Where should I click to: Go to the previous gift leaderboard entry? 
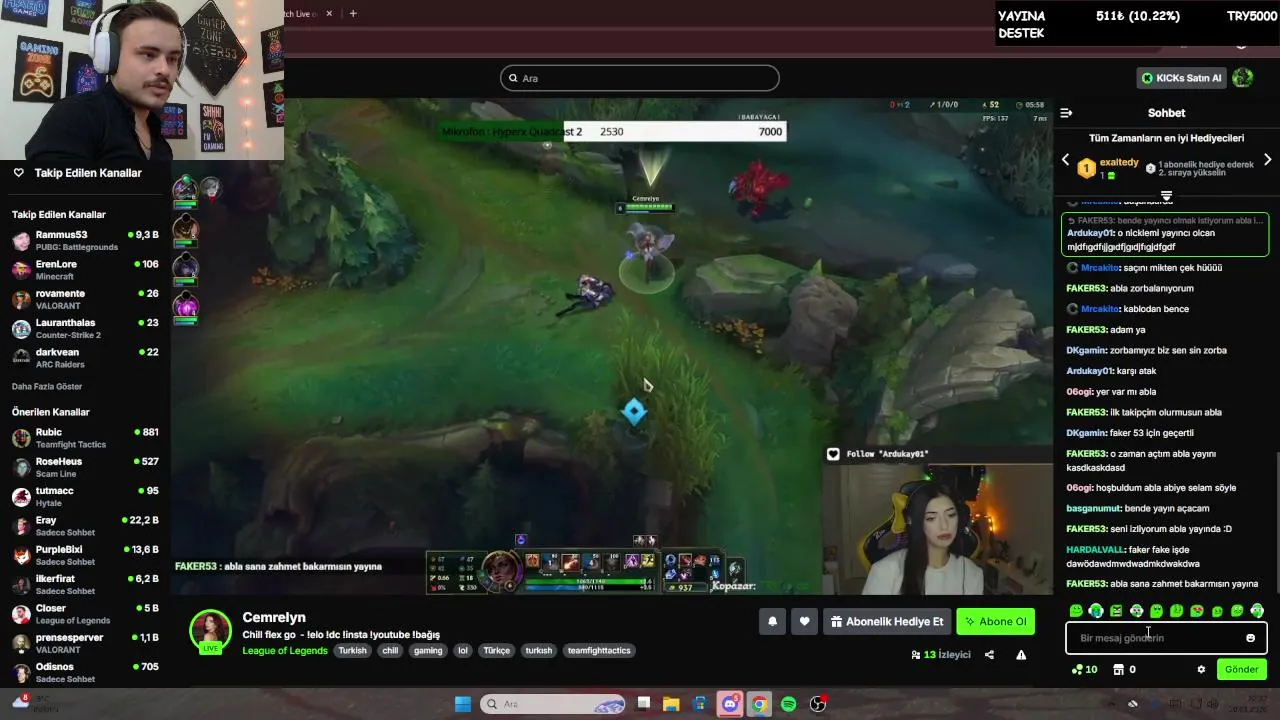click(1065, 160)
